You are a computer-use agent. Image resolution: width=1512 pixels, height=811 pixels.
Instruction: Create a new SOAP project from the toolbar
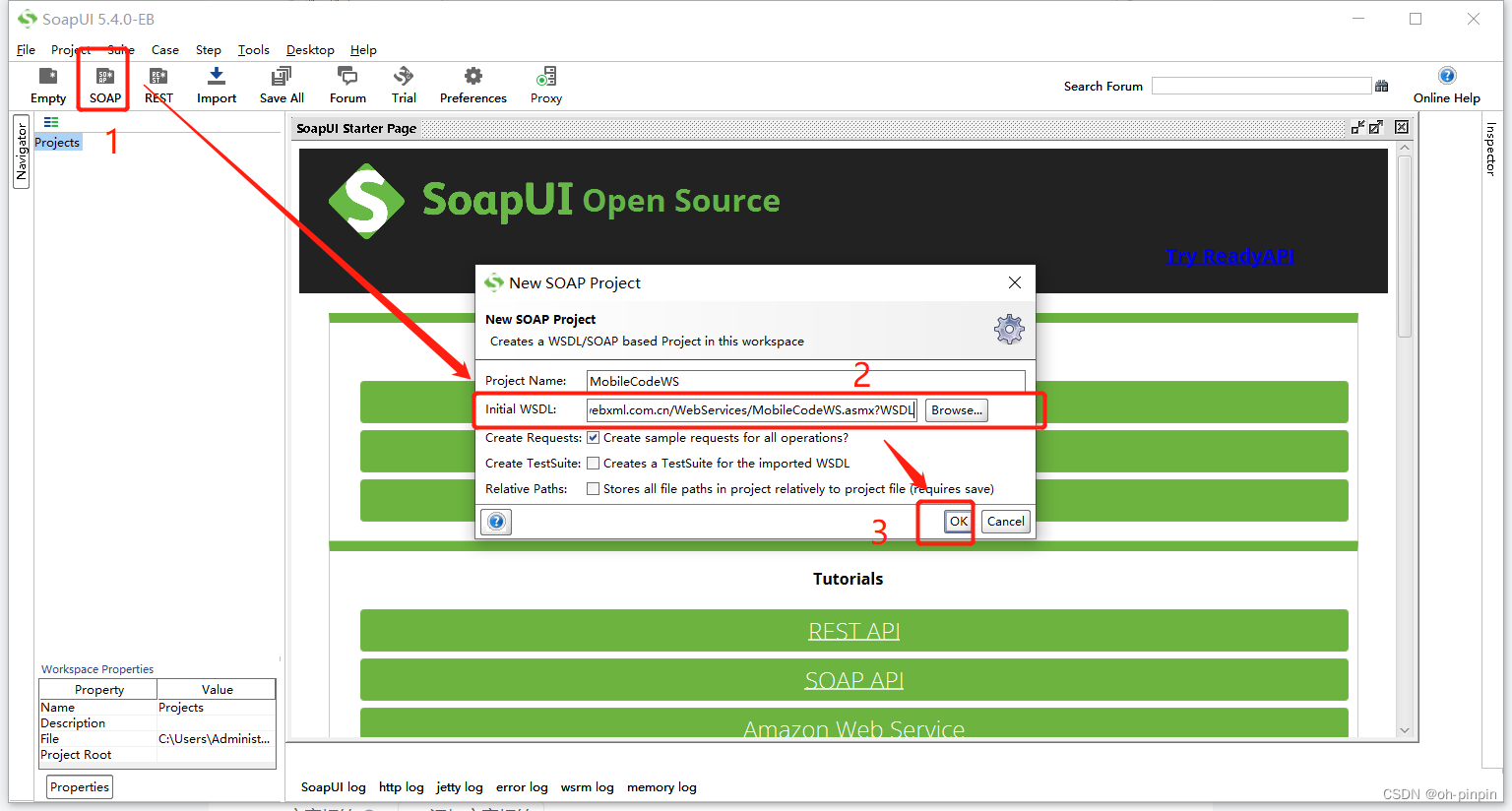tap(103, 85)
